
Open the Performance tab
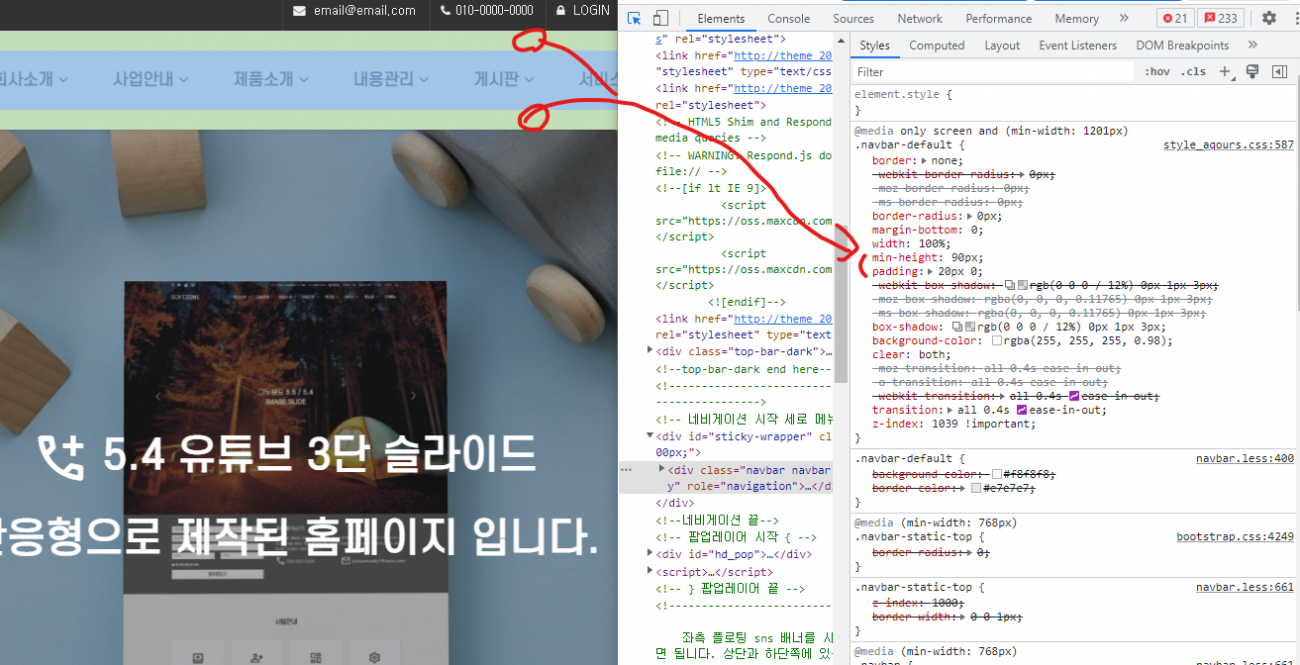pos(998,18)
